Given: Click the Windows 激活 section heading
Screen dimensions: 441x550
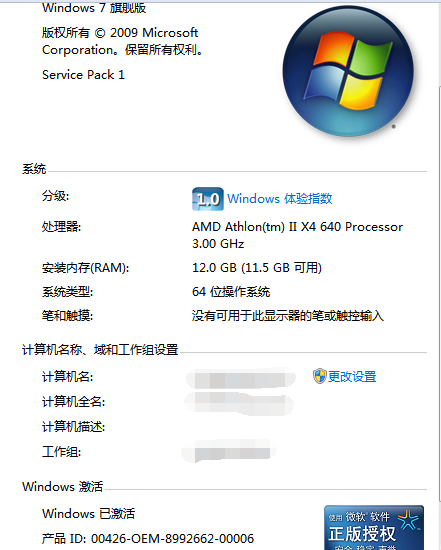Looking at the screenshot, I should click(x=62, y=487).
